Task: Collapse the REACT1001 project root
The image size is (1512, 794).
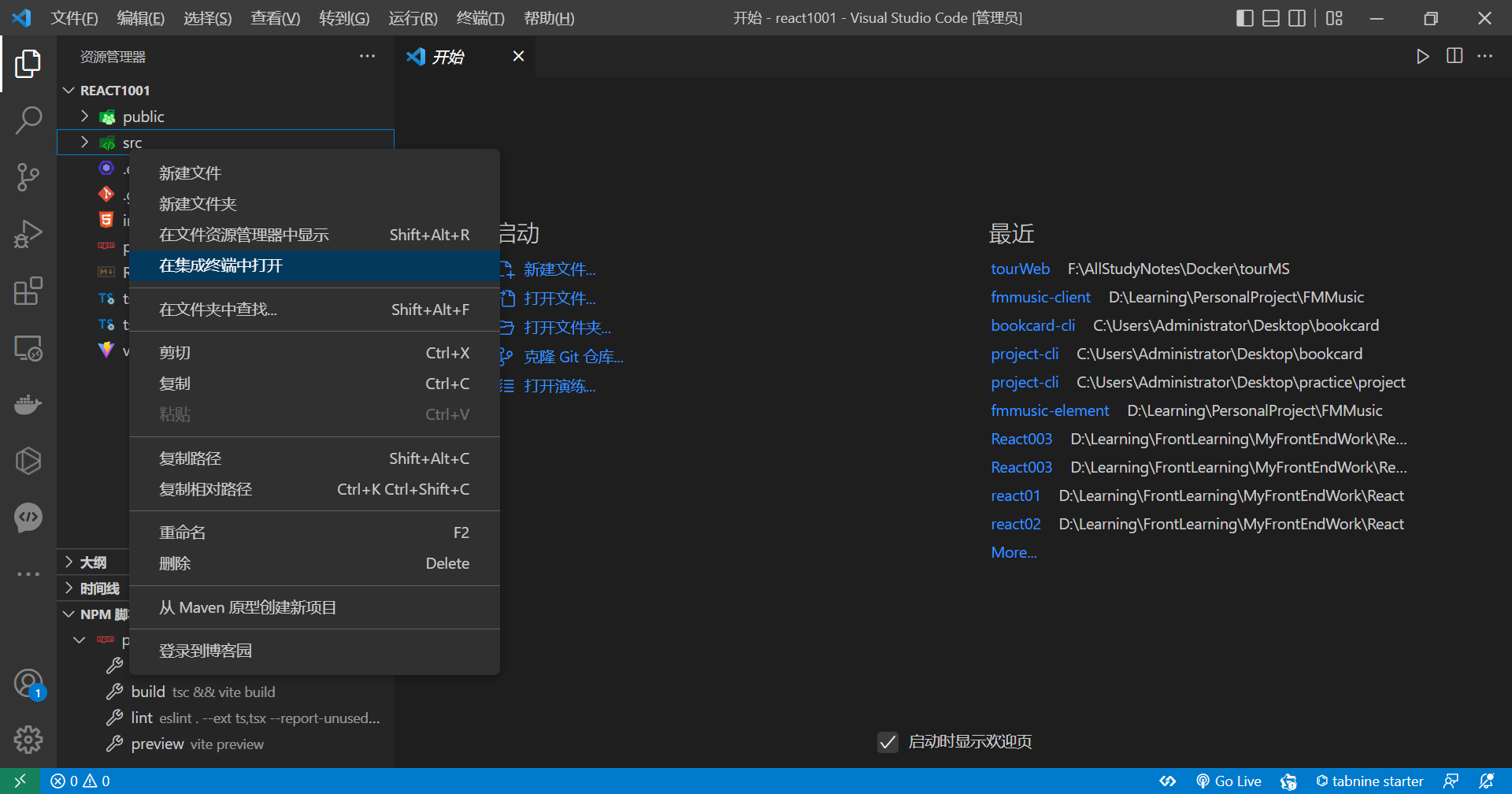Action: [69, 91]
